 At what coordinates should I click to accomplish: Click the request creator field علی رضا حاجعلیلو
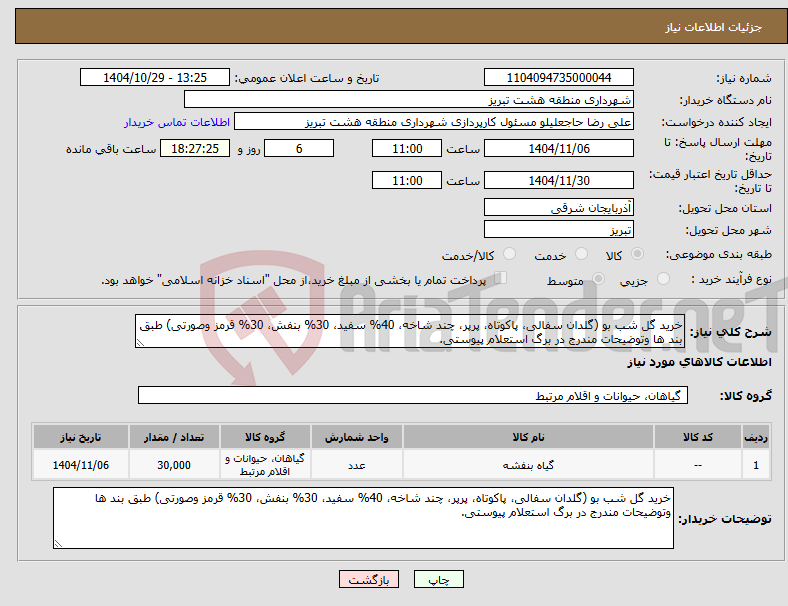(434, 122)
